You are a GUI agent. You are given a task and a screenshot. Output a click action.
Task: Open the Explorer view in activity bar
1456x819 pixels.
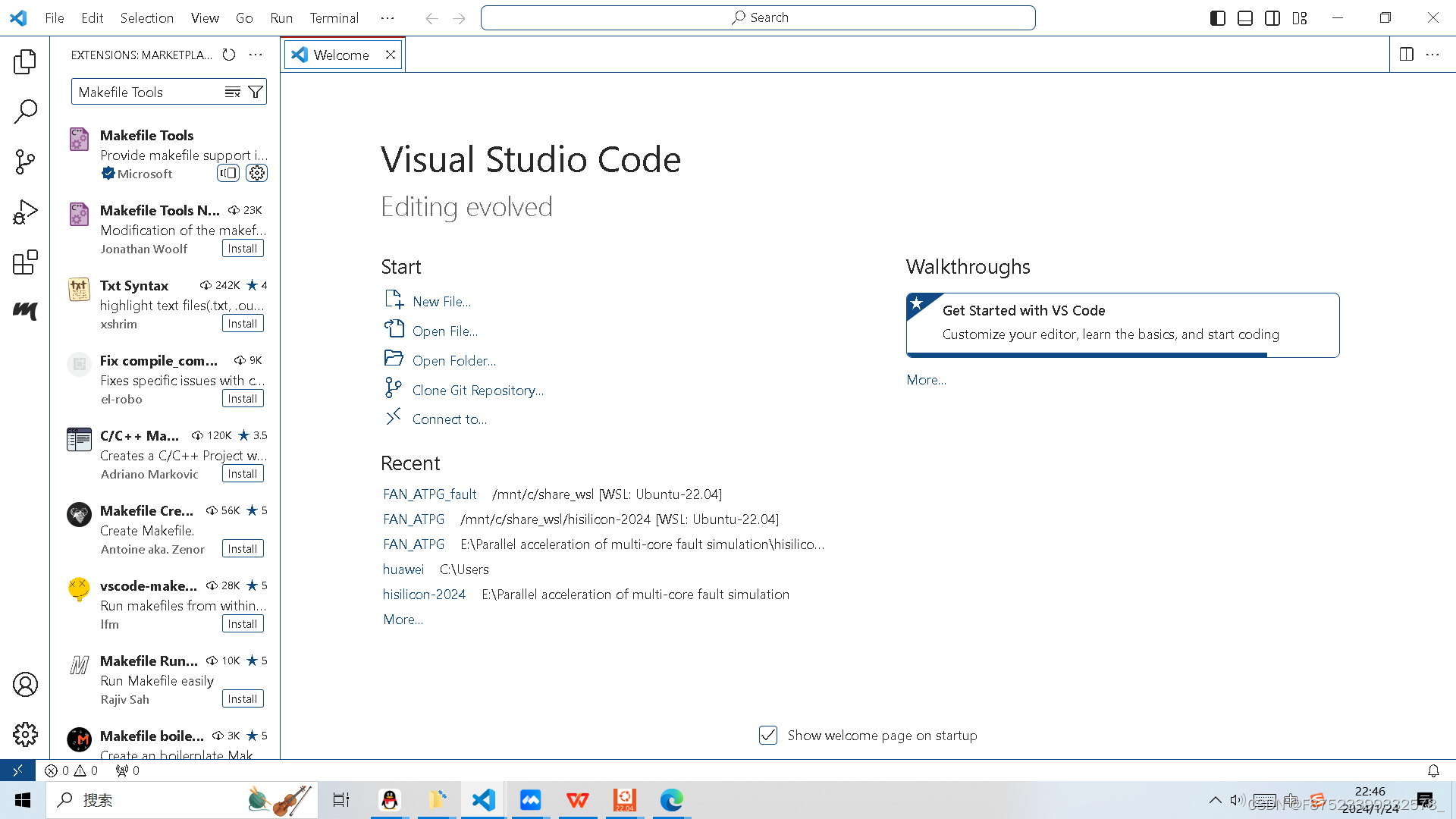[25, 61]
